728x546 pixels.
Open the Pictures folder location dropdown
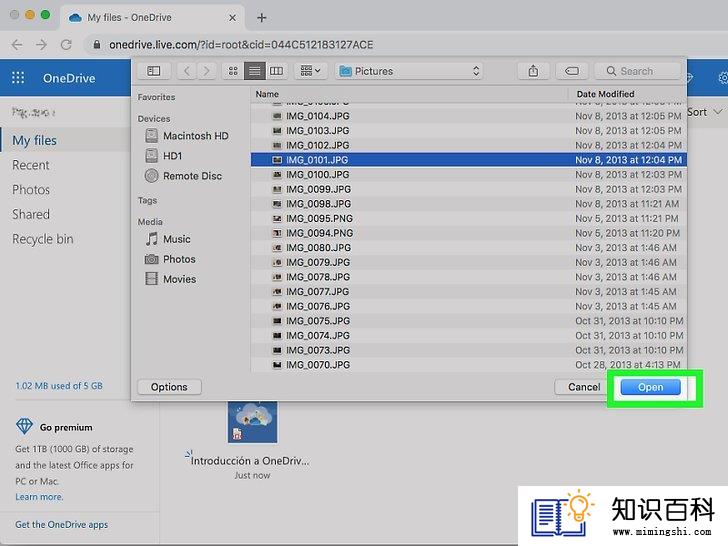click(409, 71)
